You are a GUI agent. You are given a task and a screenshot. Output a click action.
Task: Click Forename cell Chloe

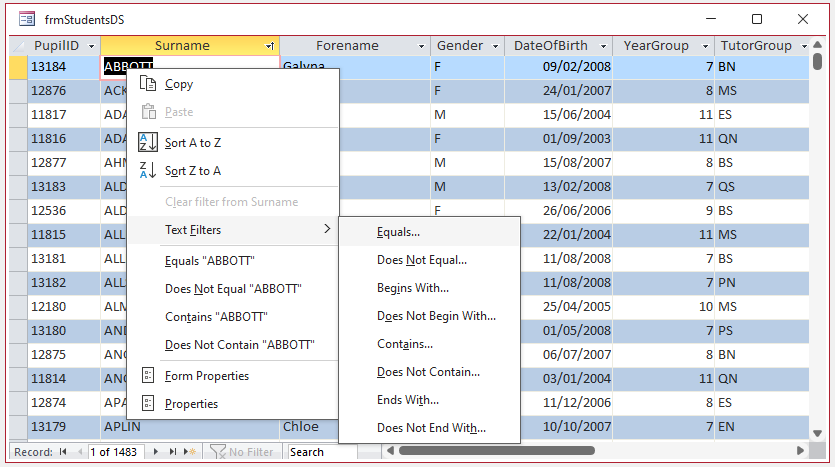point(309,427)
